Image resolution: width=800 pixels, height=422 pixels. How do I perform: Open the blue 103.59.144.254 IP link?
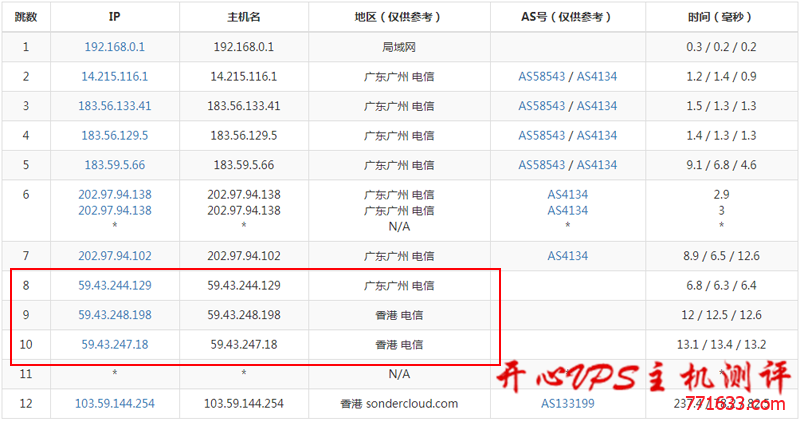[115, 404]
